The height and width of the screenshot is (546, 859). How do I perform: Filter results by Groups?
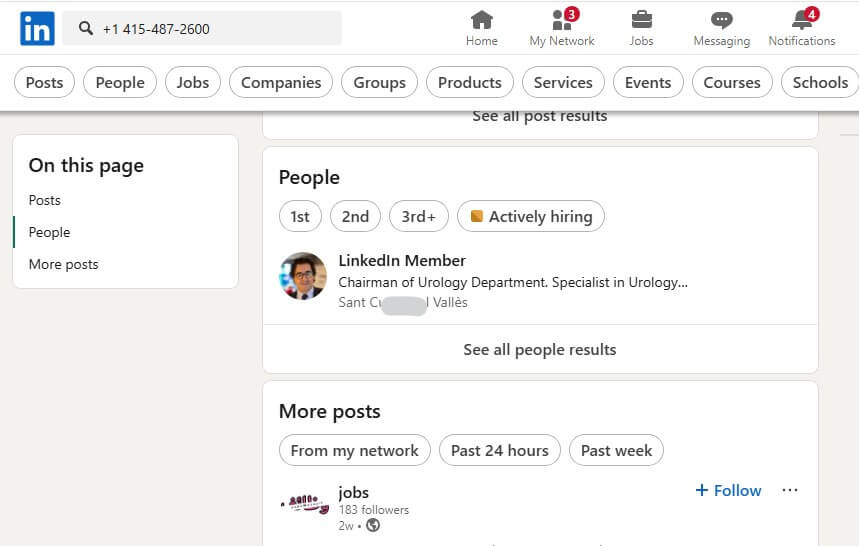click(x=380, y=82)
